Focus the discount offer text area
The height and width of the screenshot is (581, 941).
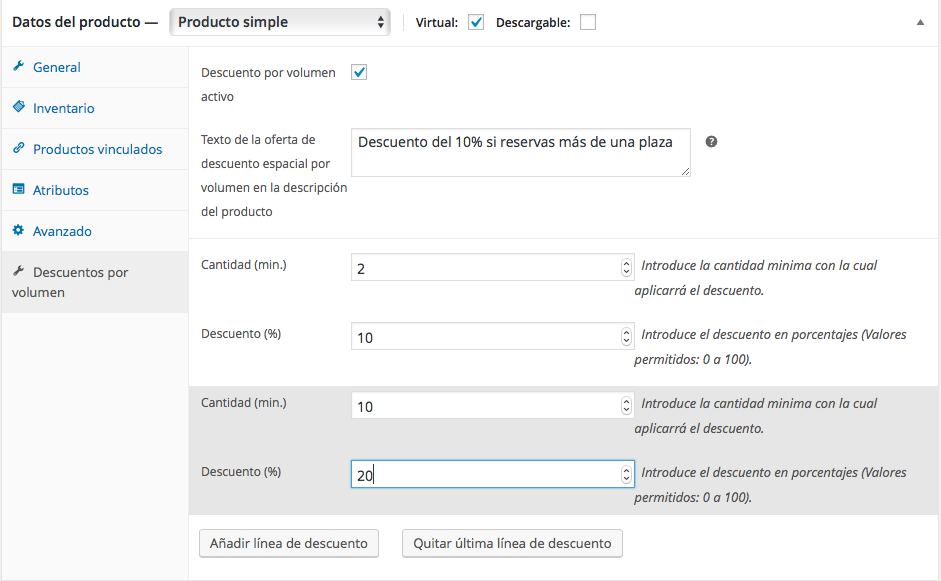coord(520,152)
